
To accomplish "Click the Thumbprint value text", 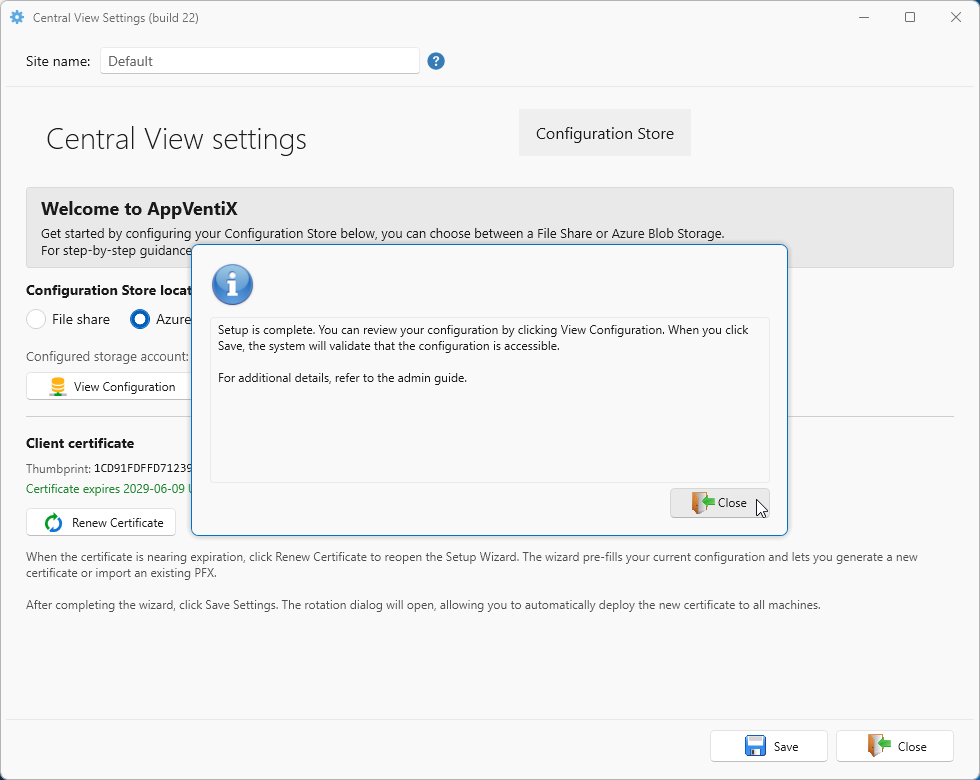I will pyautogui.click(x=143, y=468).
